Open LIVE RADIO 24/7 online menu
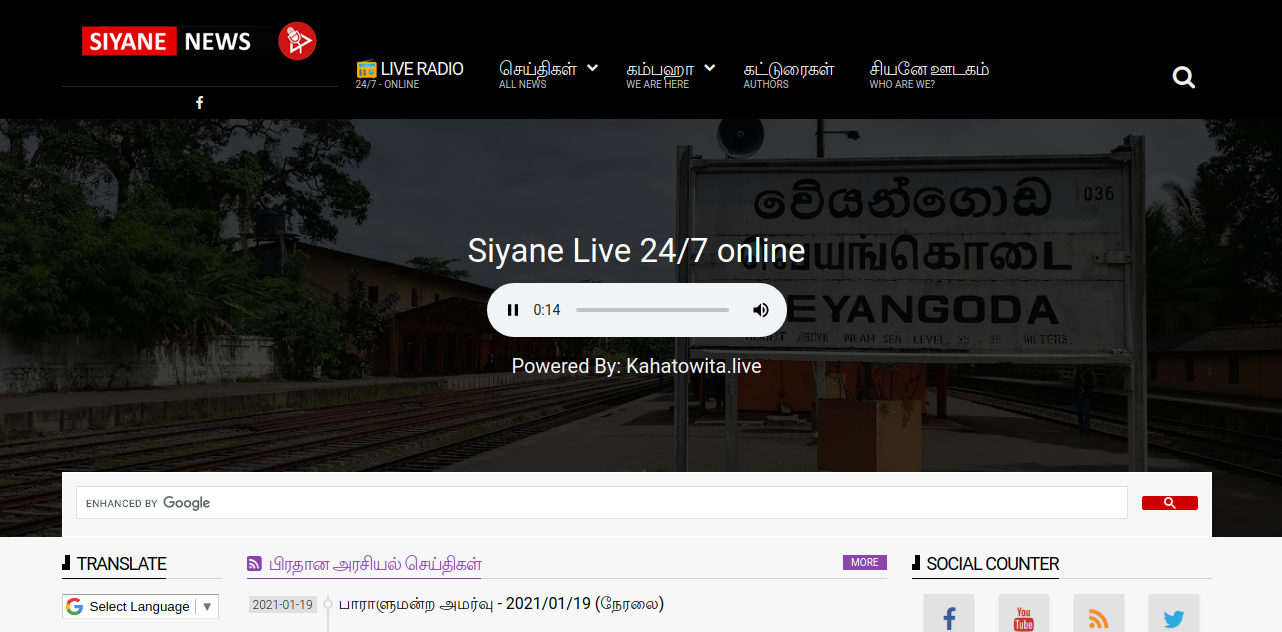1282x632 pixels. click(x=409, y=75)
